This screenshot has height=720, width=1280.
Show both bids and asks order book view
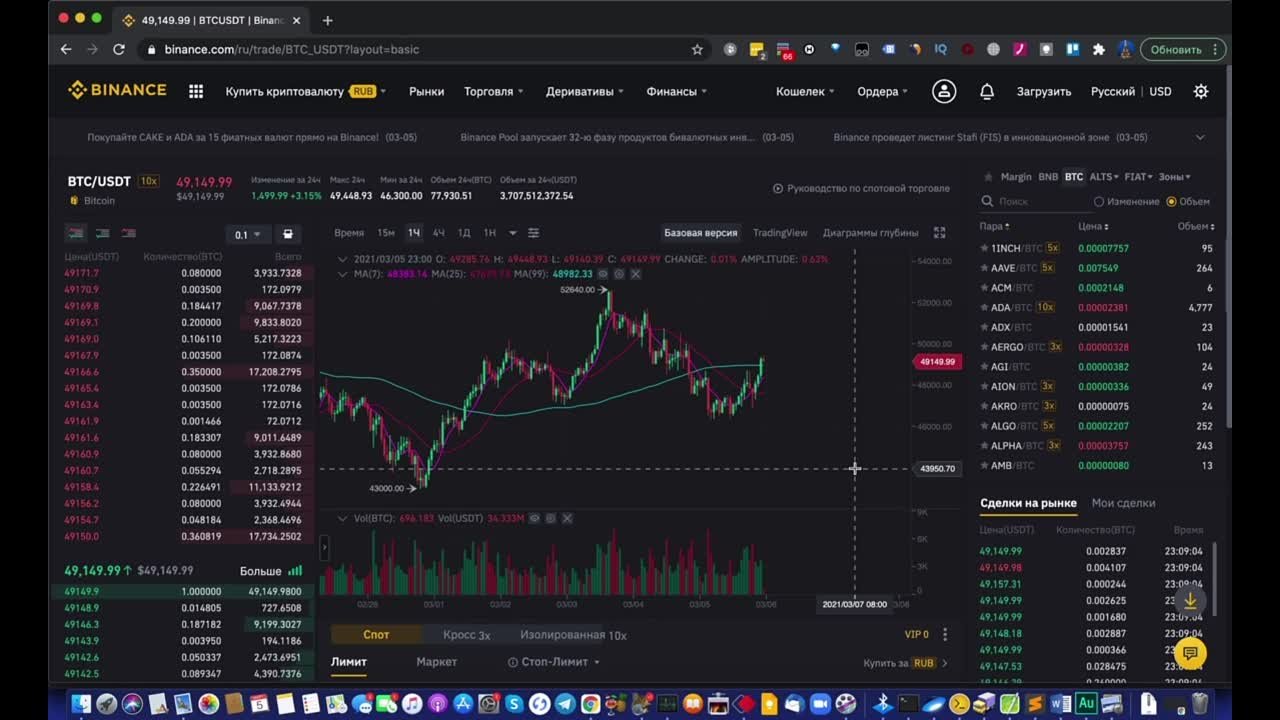76,233
